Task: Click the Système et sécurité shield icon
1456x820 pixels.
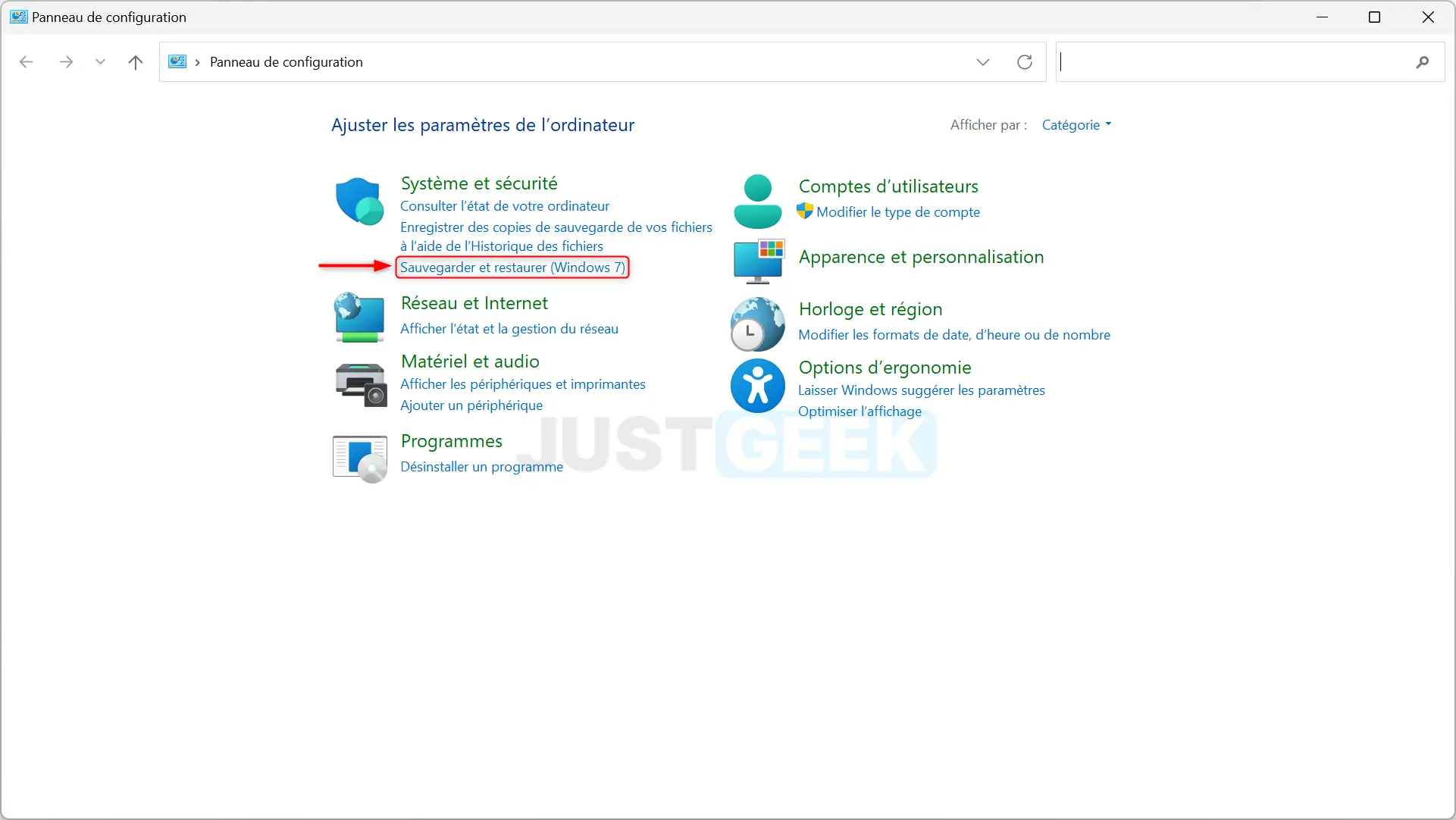Action: [359, 202]
